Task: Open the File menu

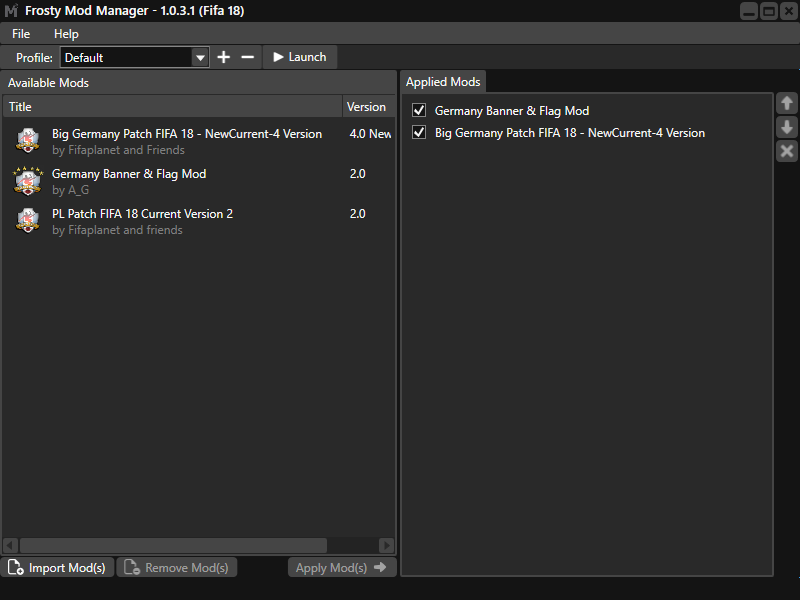Action: (x=21, y=34)
